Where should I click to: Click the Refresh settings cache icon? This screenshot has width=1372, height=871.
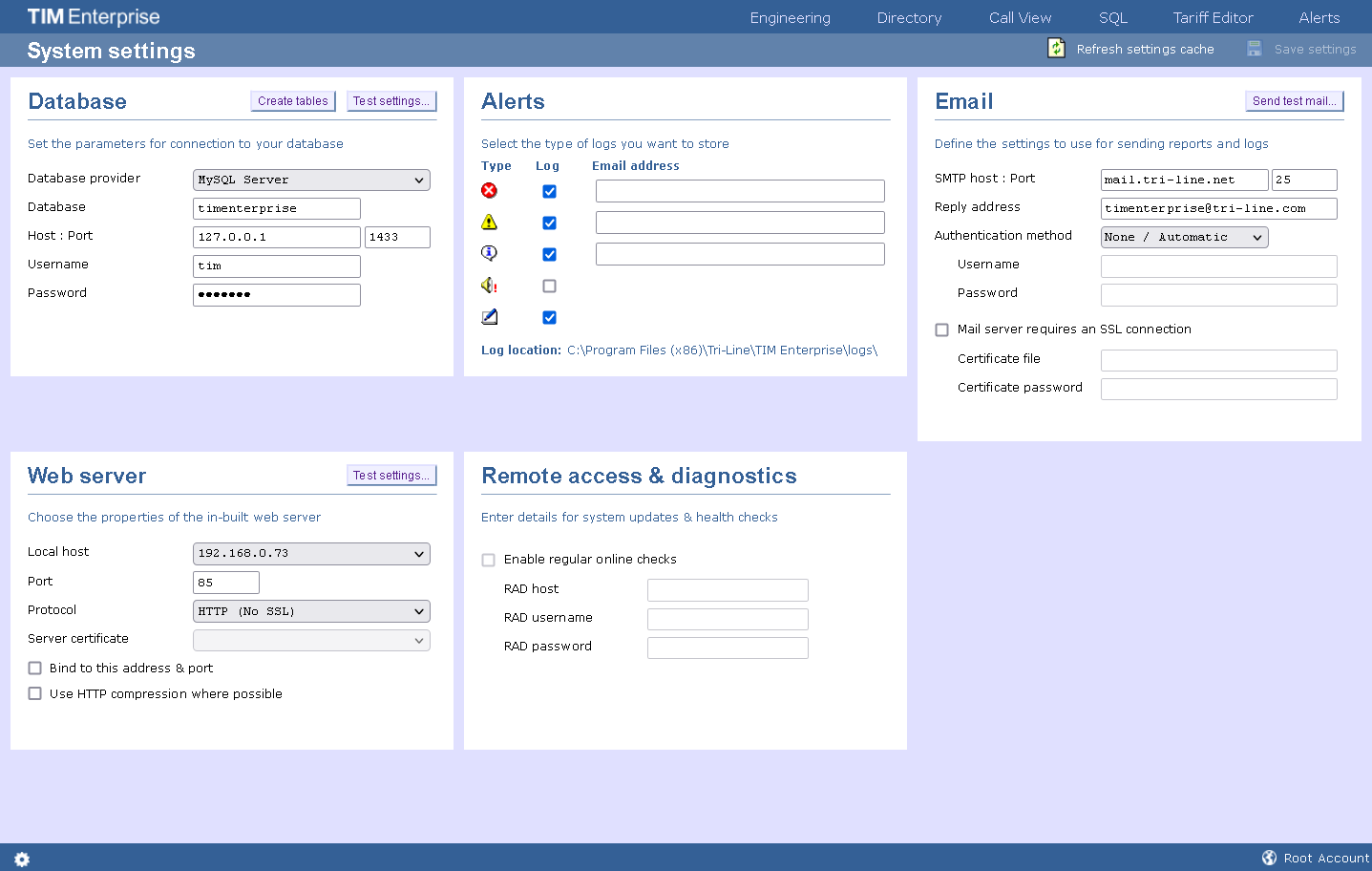(1056, 47)
